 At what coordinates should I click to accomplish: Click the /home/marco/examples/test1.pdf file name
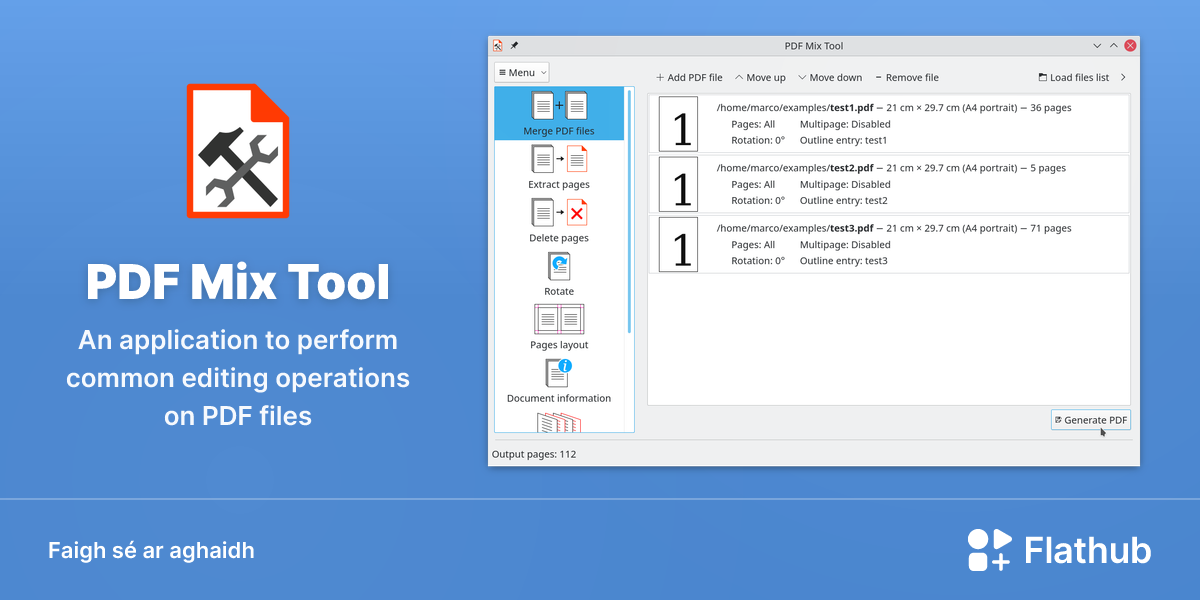[794, 107]
